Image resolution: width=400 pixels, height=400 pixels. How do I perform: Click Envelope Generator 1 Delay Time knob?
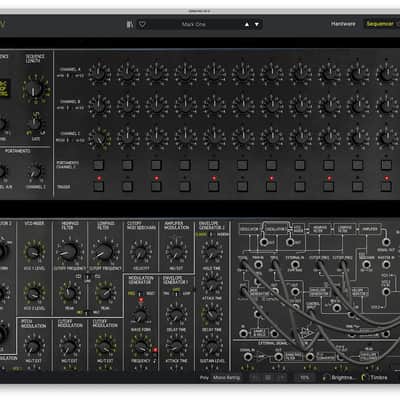pos(176,313)
